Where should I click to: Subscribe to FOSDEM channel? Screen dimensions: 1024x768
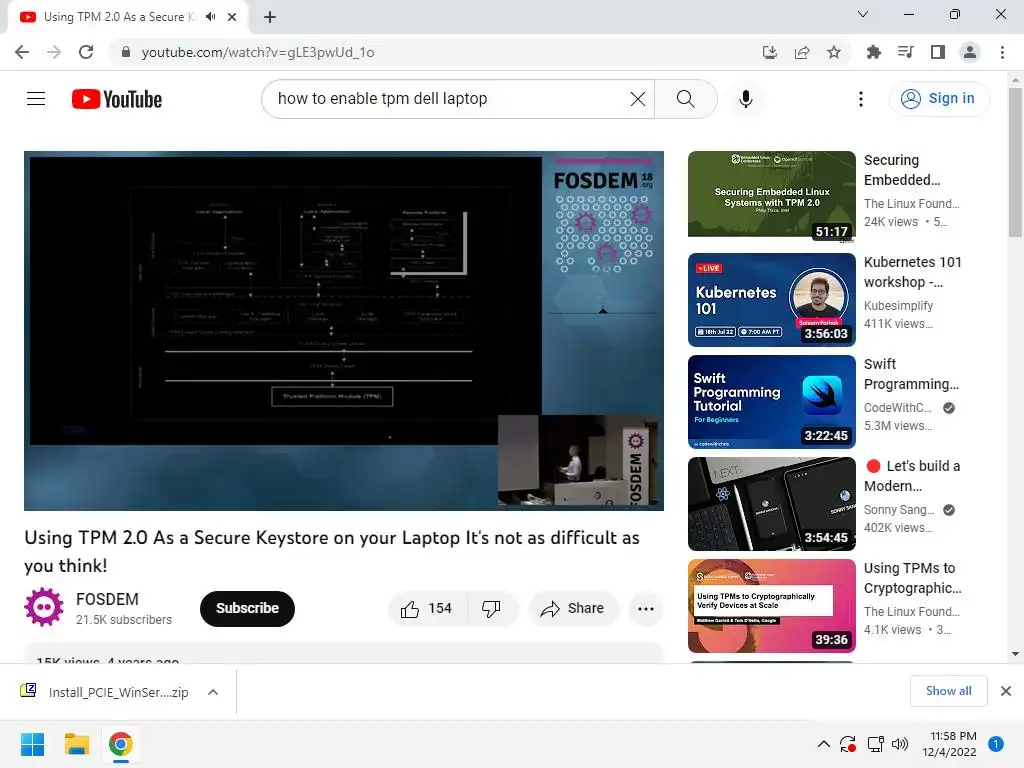coord(248,609)
